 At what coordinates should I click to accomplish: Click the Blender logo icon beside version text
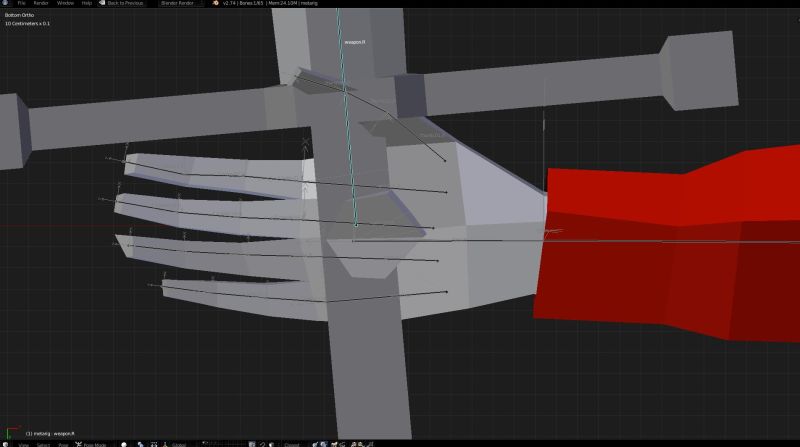[215, 3]
